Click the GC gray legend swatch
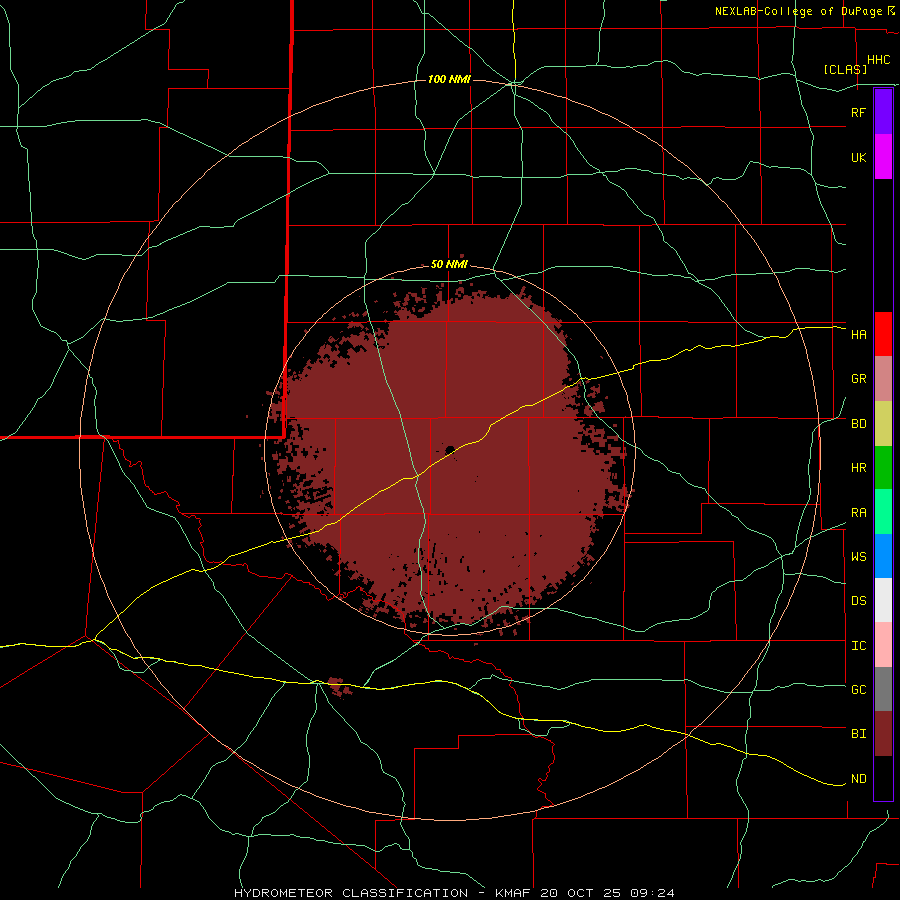 coord(883,689)
